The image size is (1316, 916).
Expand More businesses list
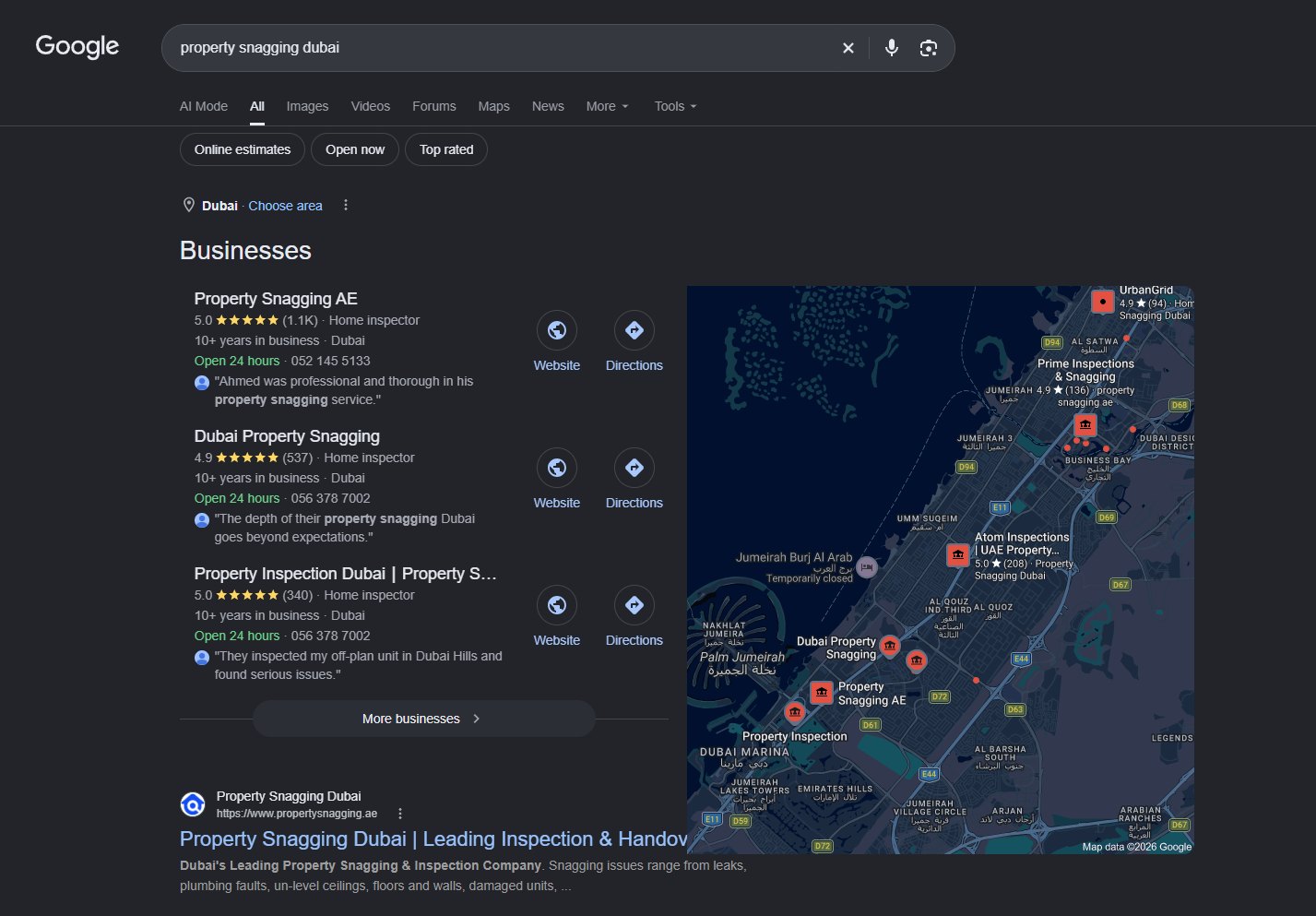[x=423, y=719]
